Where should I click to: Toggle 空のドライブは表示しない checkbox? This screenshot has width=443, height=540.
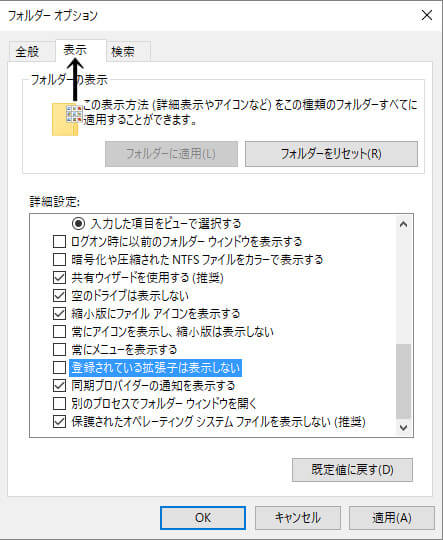pyautogui.click(x=59, y=295)
